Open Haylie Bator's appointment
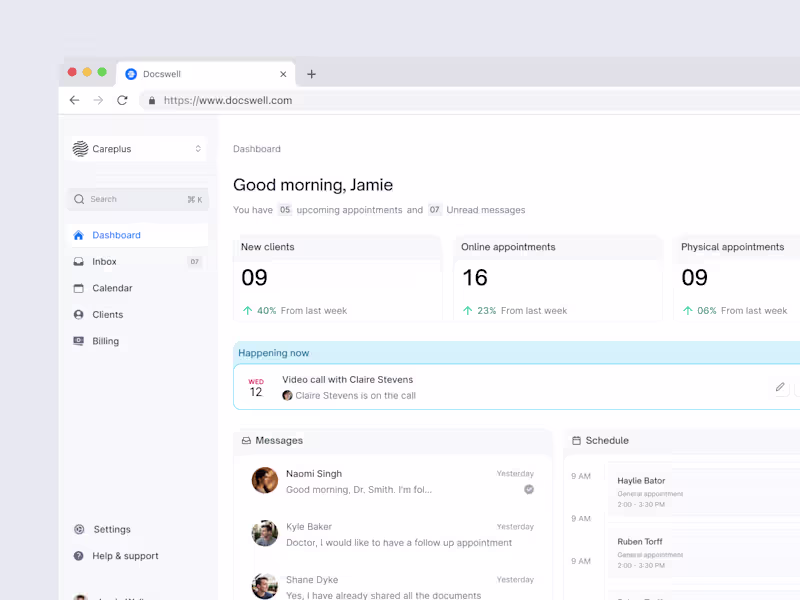The width and height of the screenshot is (800, 600). (704, 492)
